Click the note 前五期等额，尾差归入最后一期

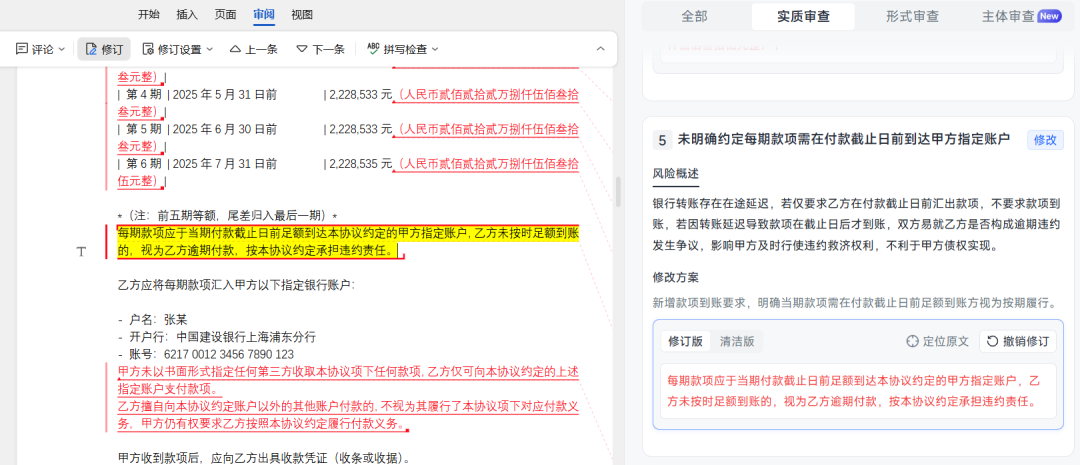(228, 216)
